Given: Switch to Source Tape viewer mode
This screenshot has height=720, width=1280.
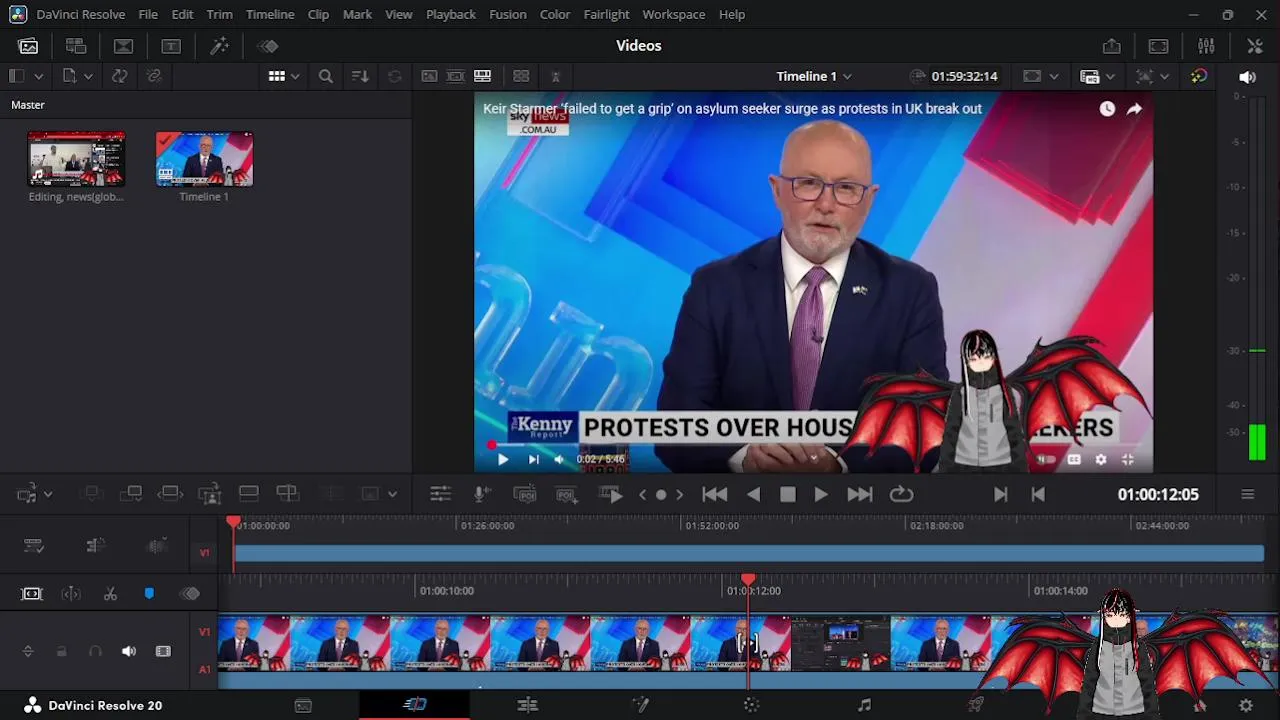Looking at the screenshot, I should pos(456,76).
